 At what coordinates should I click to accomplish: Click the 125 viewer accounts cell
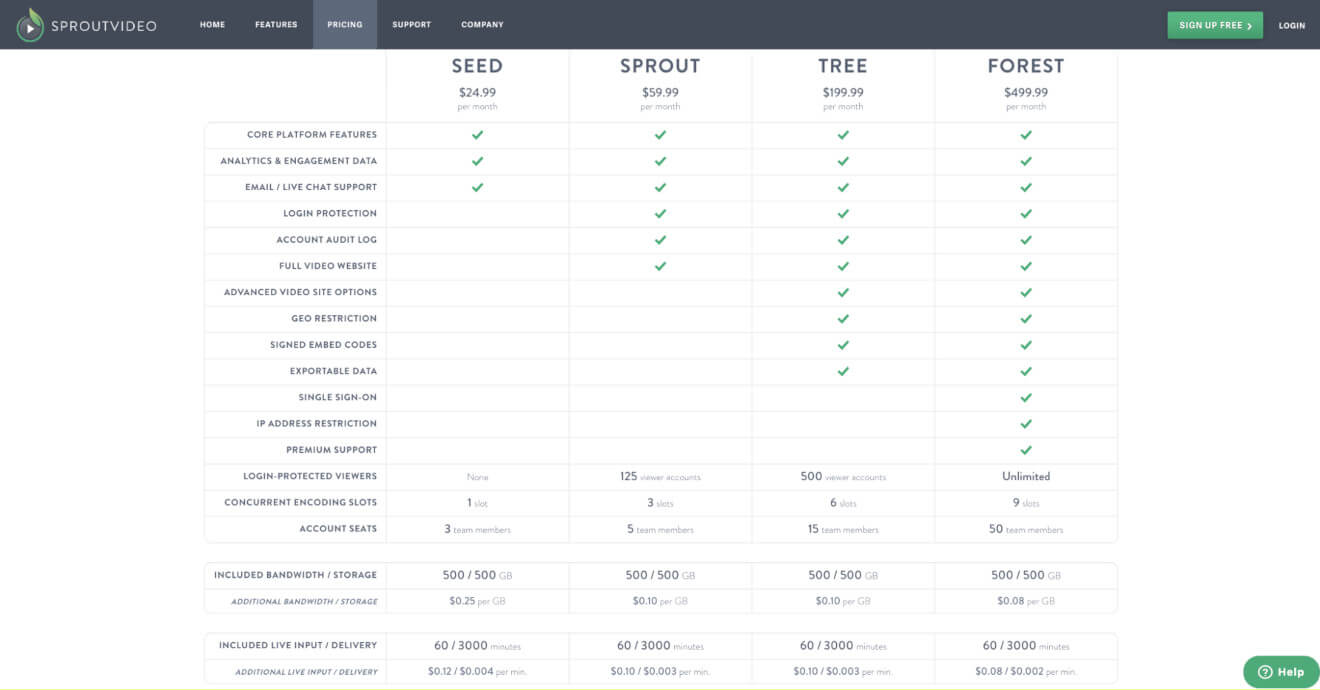660,477
